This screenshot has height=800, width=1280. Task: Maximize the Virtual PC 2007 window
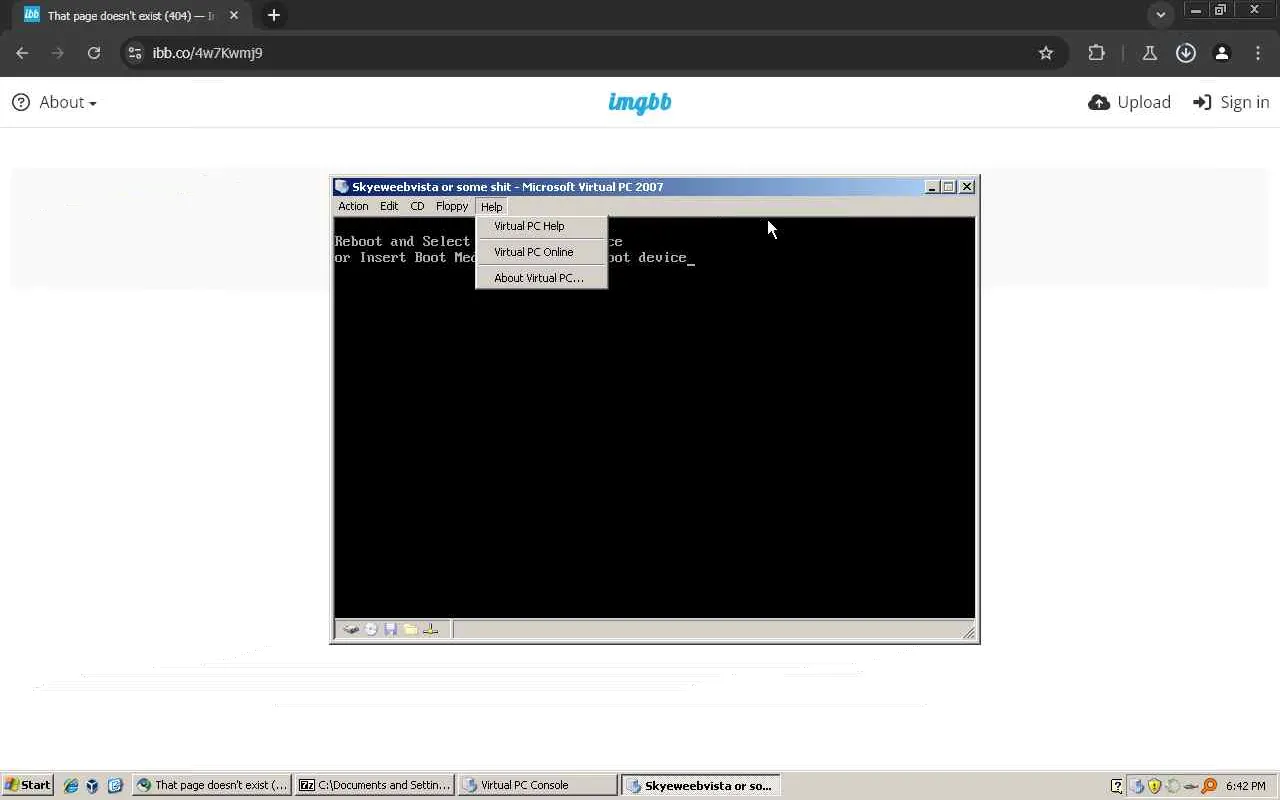pos(949,187)
